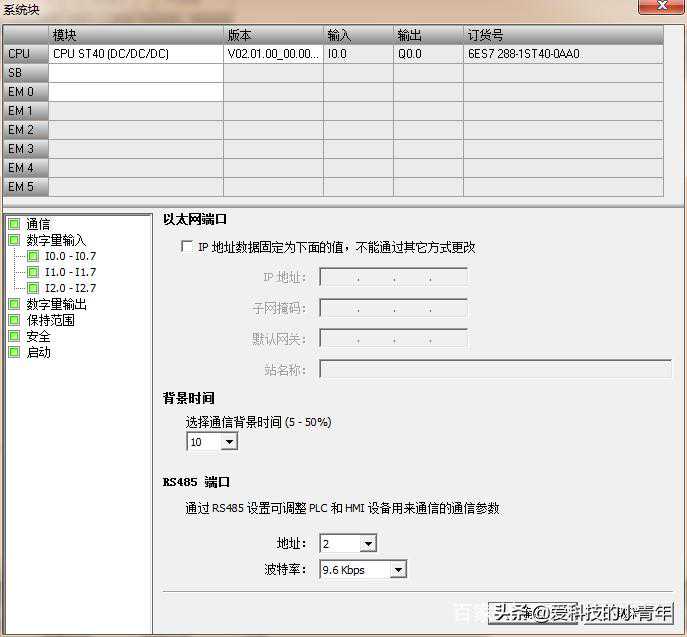Enable the fixed IP address data checkbox
This screenshot has width=687, height=637.
[186, 247]
